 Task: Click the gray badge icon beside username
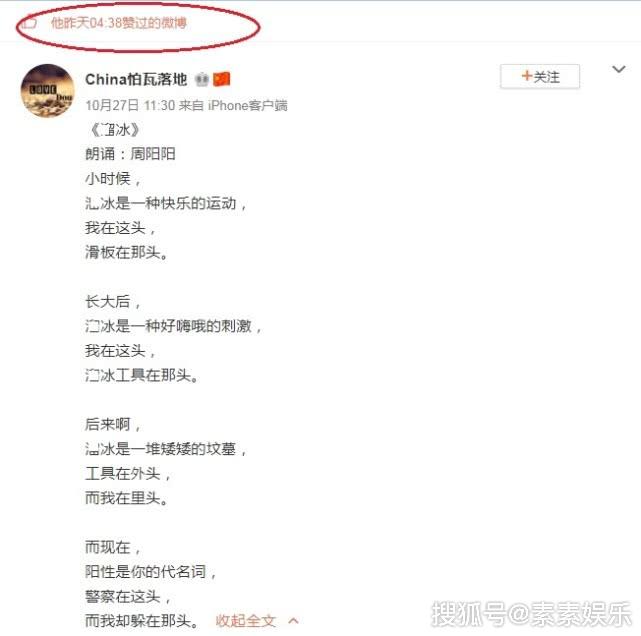tap(202, 79)
